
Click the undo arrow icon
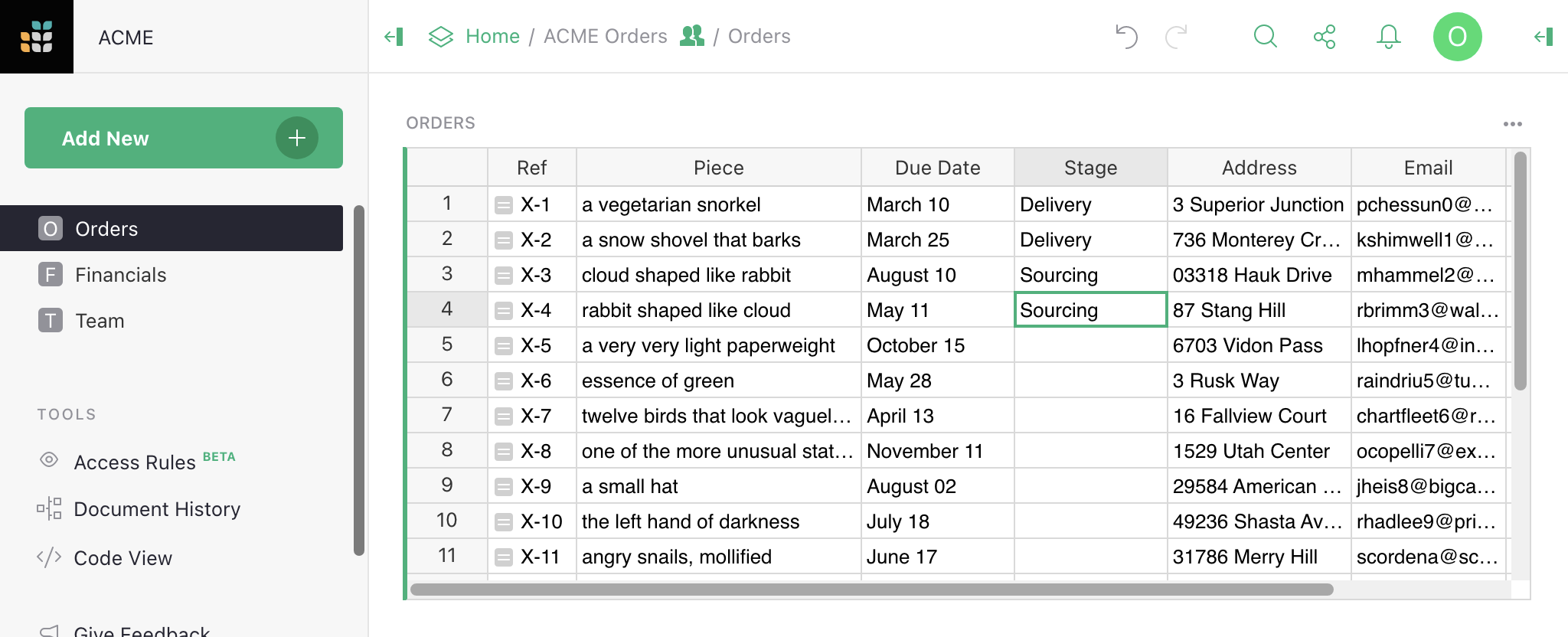[1126, 37]
